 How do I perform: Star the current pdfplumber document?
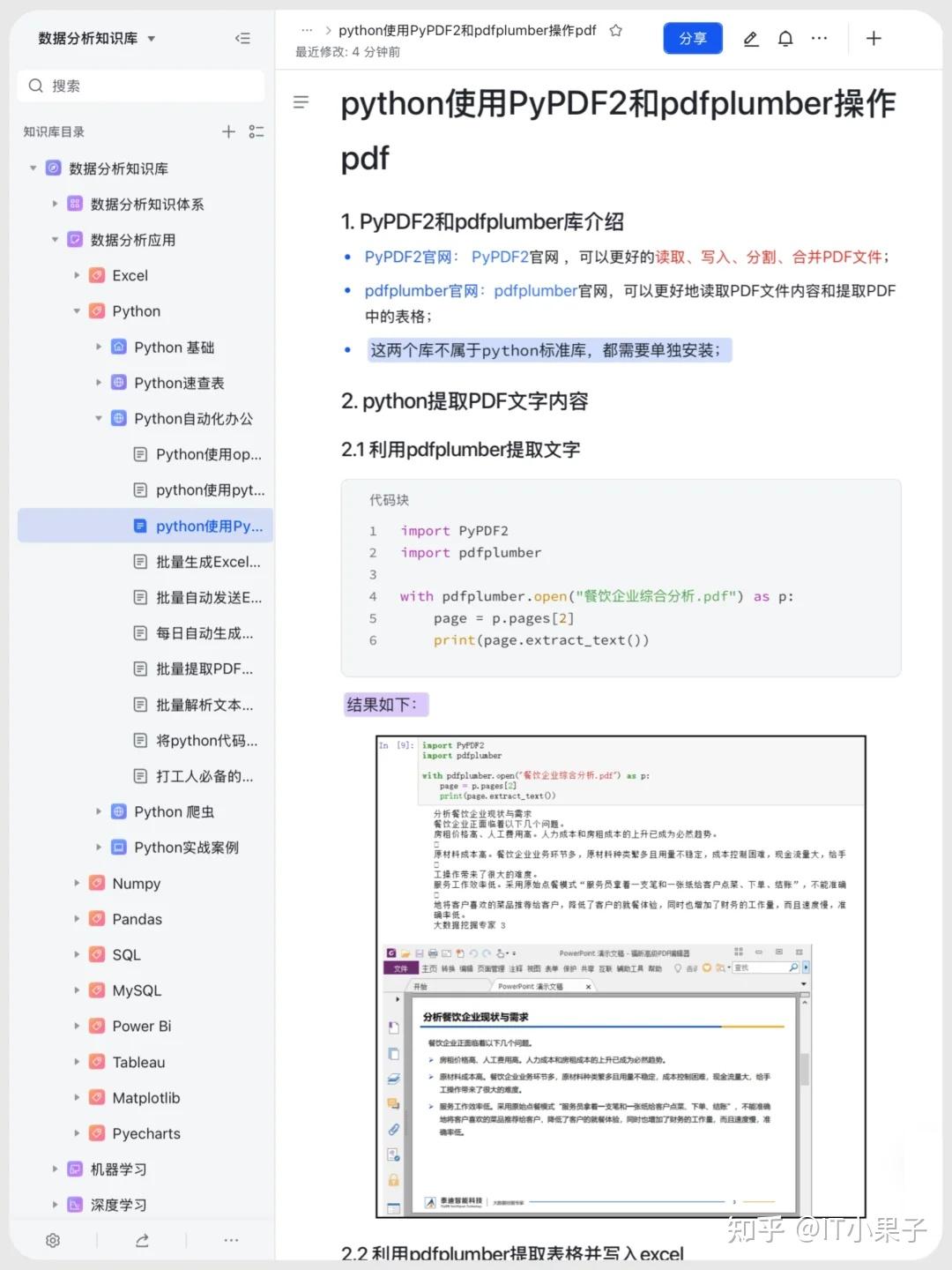pyautogui.click(x=615, y=30)
